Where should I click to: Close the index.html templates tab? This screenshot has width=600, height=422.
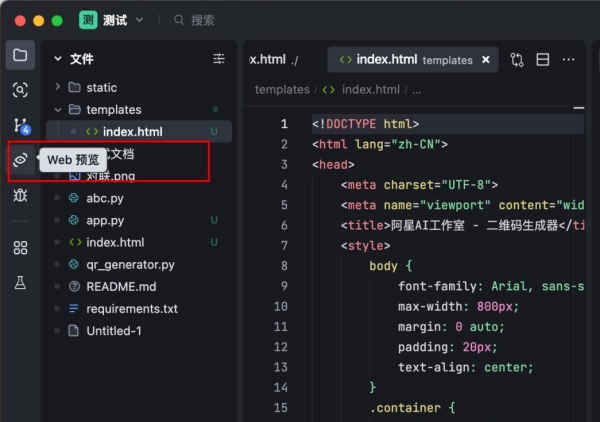[x=486, y=60]
